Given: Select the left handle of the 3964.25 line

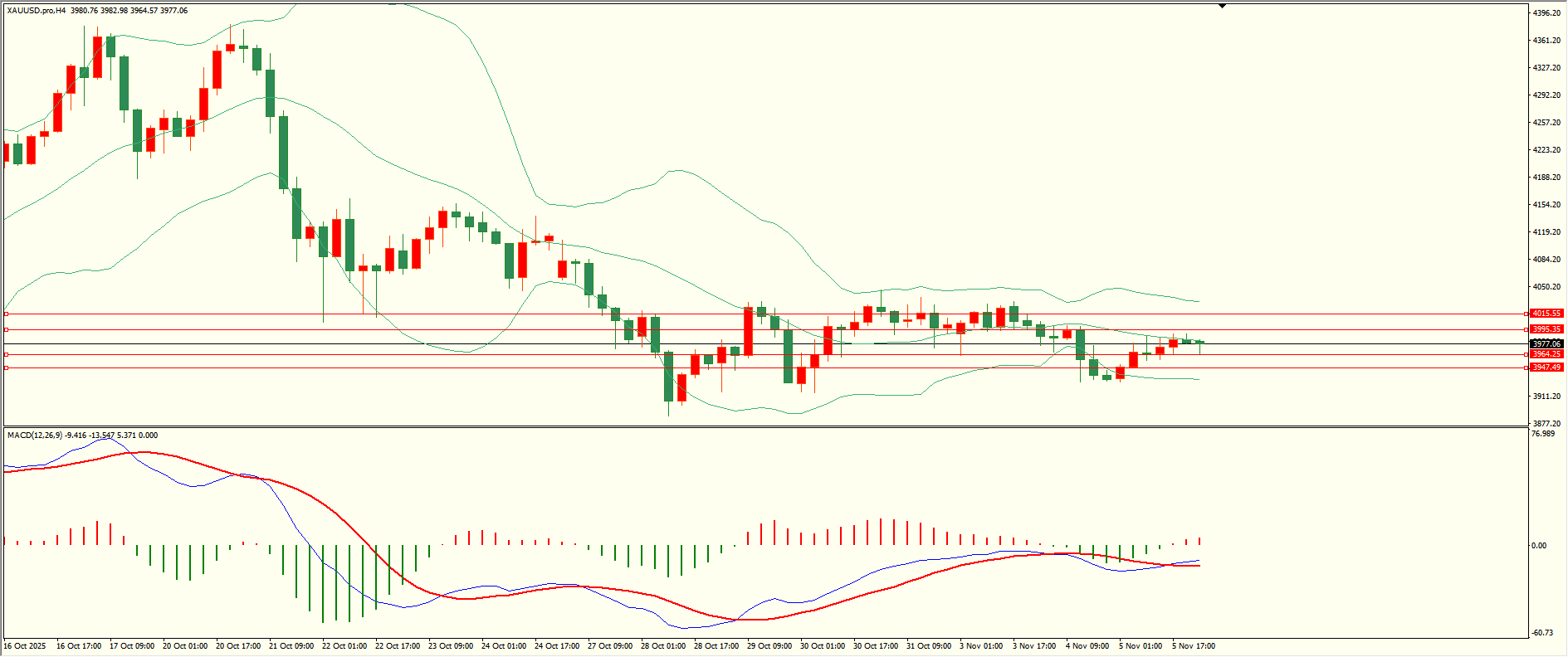Looking at the screenshot, I should pos(6,354).
